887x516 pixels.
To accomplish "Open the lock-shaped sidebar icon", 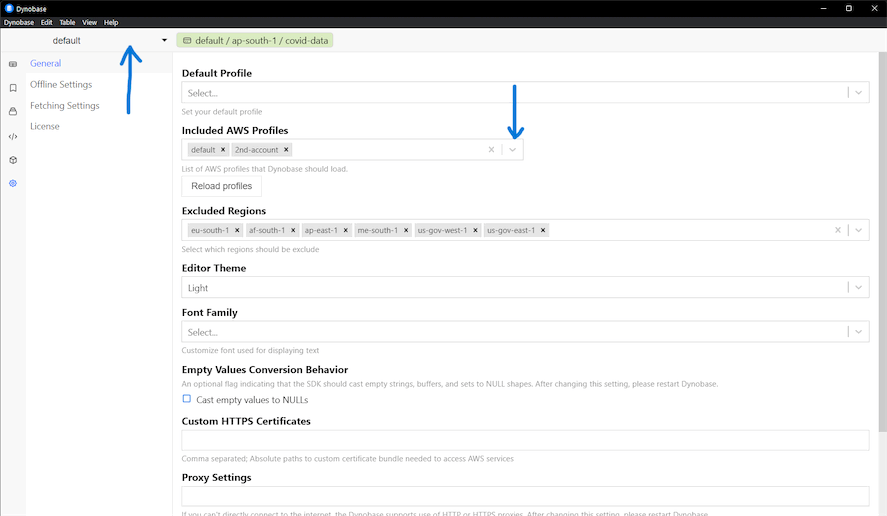I will (x=13, y=111).
